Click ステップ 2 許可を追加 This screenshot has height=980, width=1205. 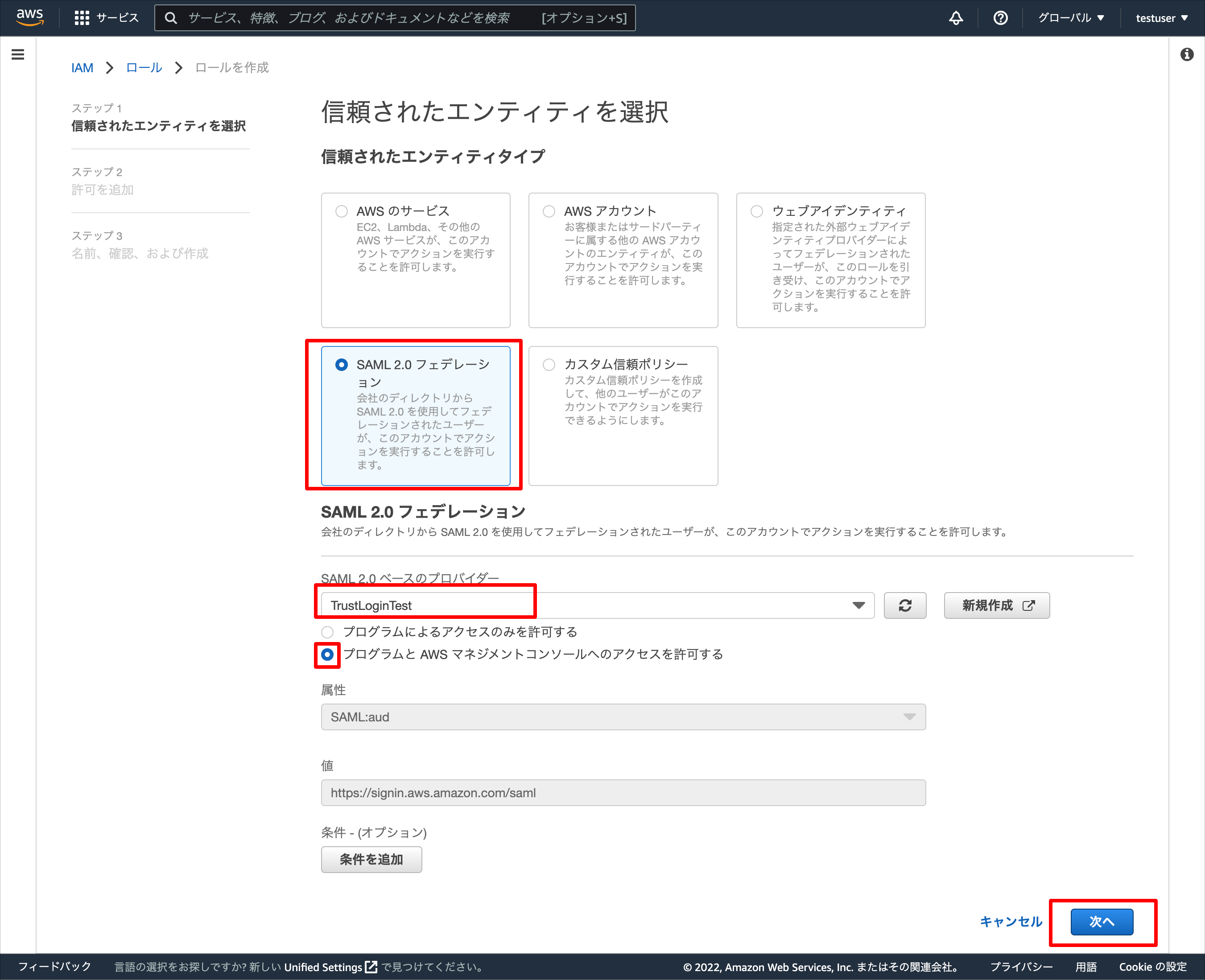(x=103, y=181)
